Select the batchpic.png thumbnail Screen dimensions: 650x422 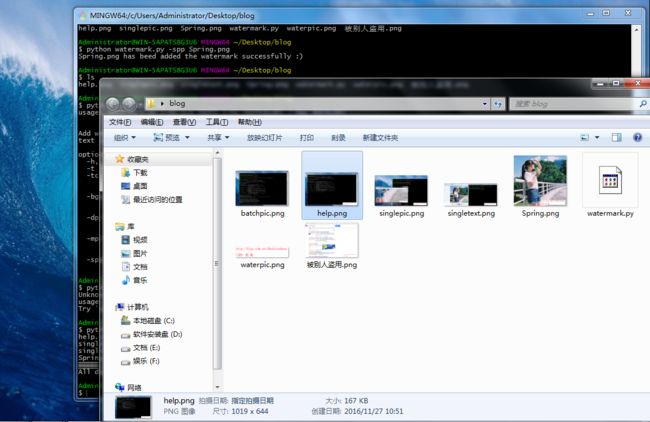click(x=262, y=189)
